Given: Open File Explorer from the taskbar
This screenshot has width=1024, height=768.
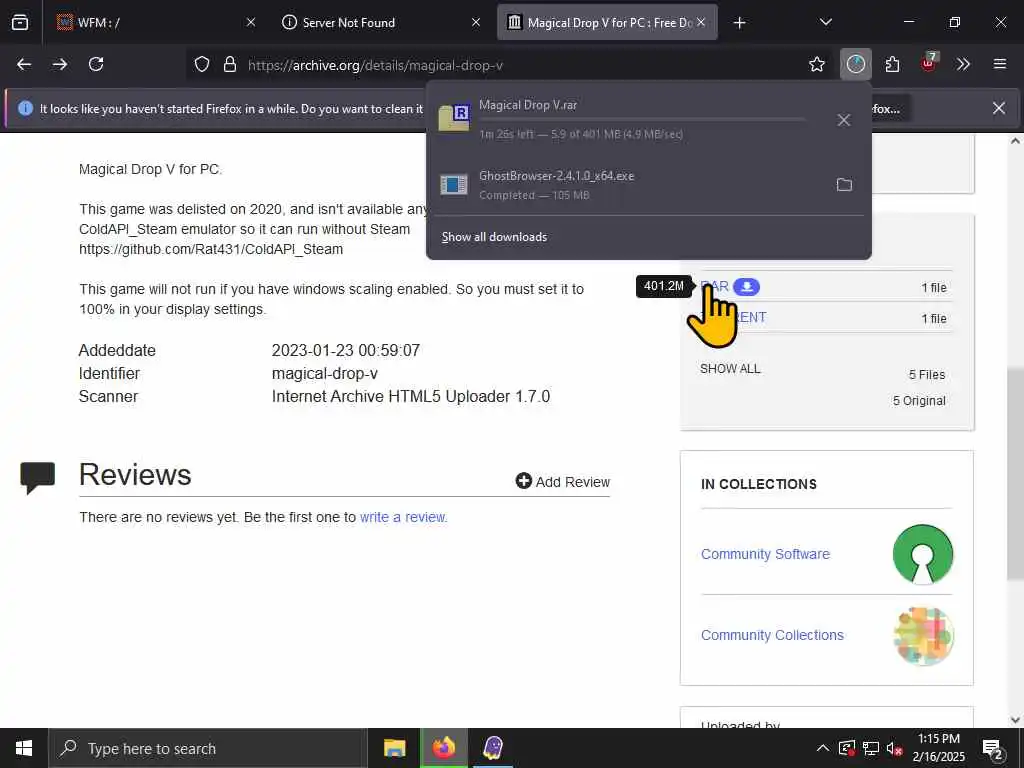Looking at the screenshot, I should pyautogui.click(x=394, y=748).
